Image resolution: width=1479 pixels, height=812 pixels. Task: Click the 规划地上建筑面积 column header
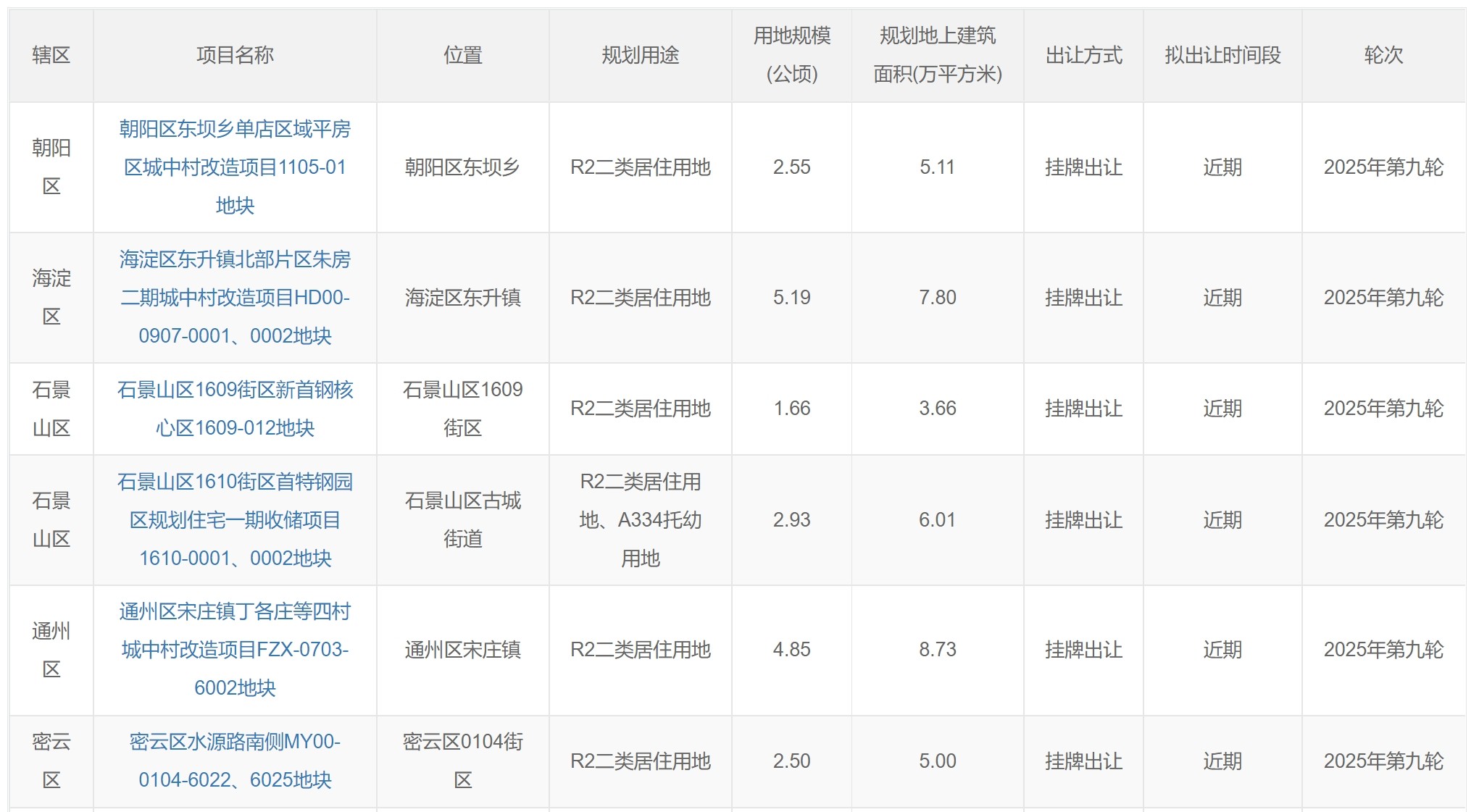pos(937,55)
